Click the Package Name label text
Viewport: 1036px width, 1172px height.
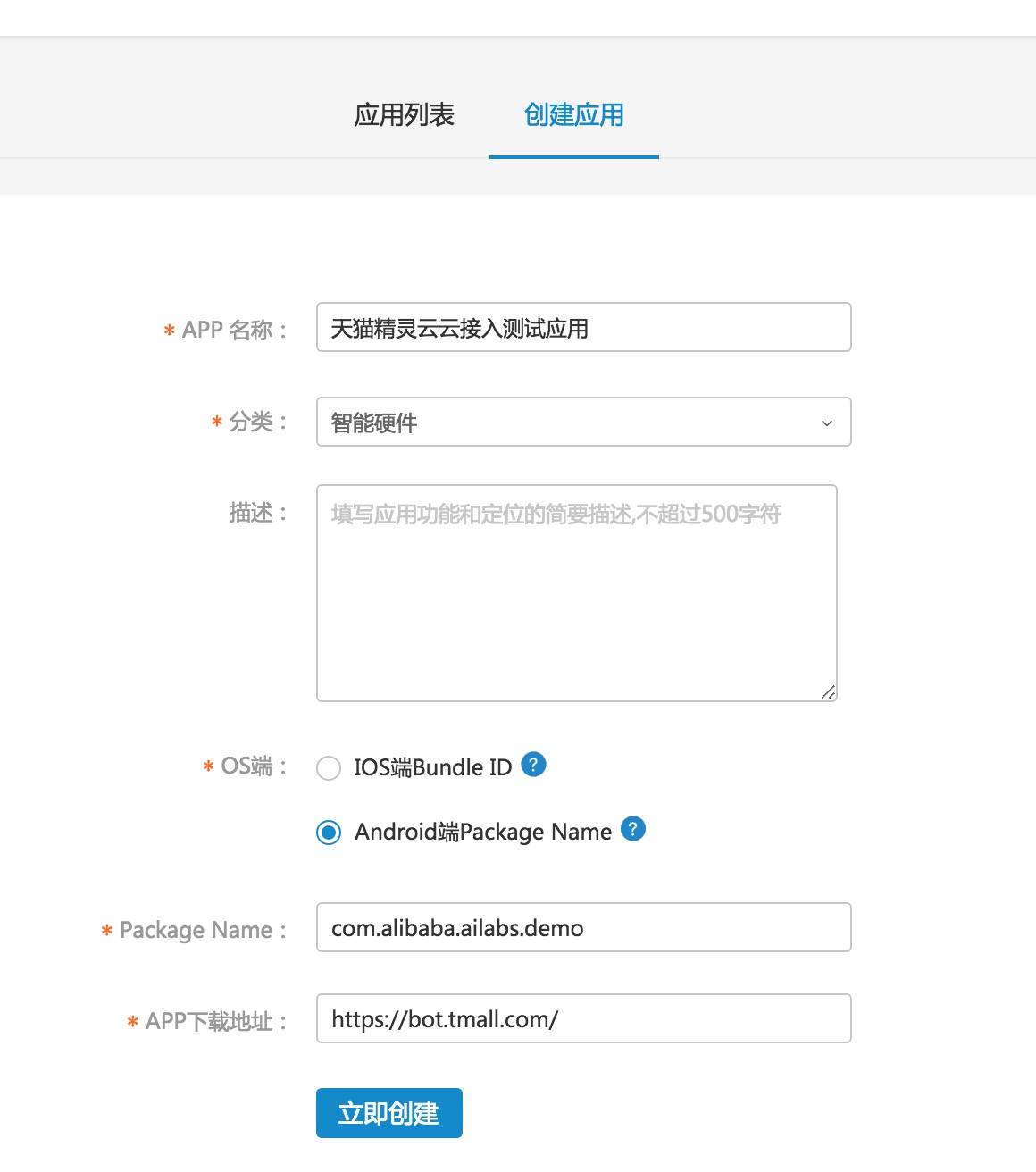(203, 930)
